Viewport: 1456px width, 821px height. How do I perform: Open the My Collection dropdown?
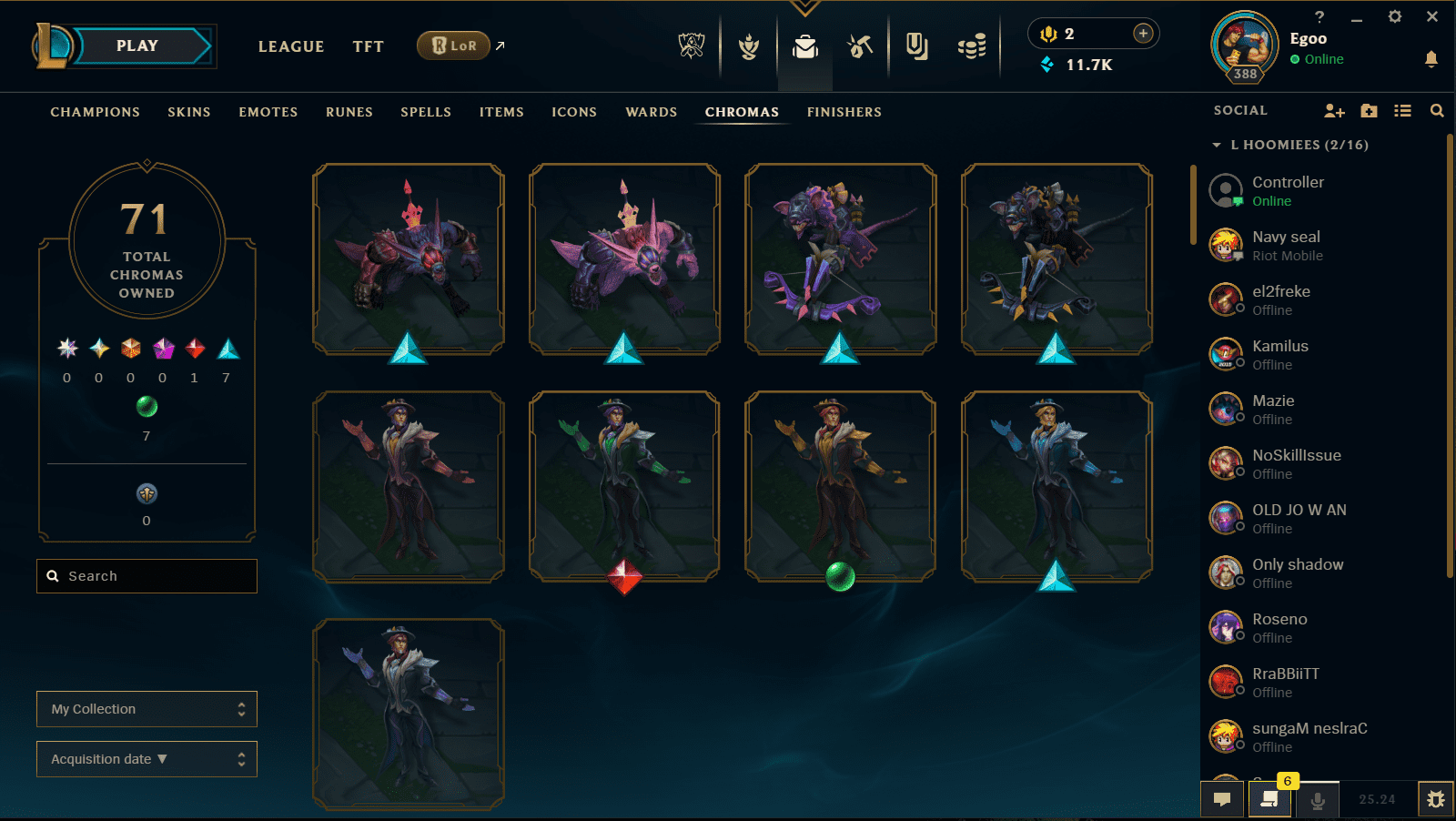(x=147, y=709)
